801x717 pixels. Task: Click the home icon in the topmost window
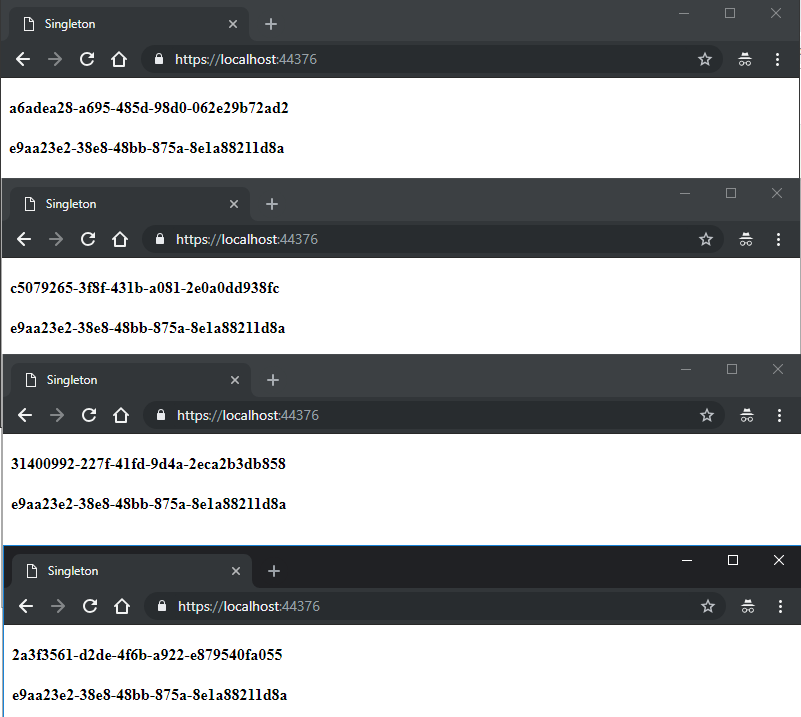(x=118, y=59)
